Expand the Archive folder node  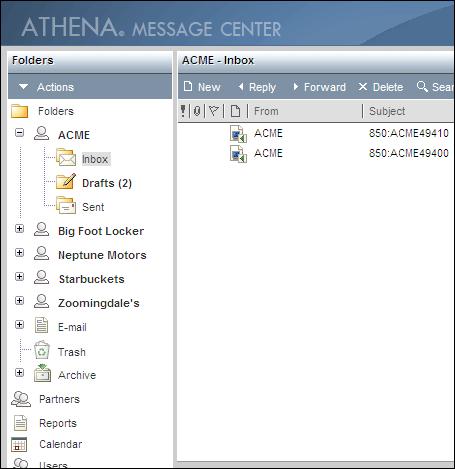point(20,373)
